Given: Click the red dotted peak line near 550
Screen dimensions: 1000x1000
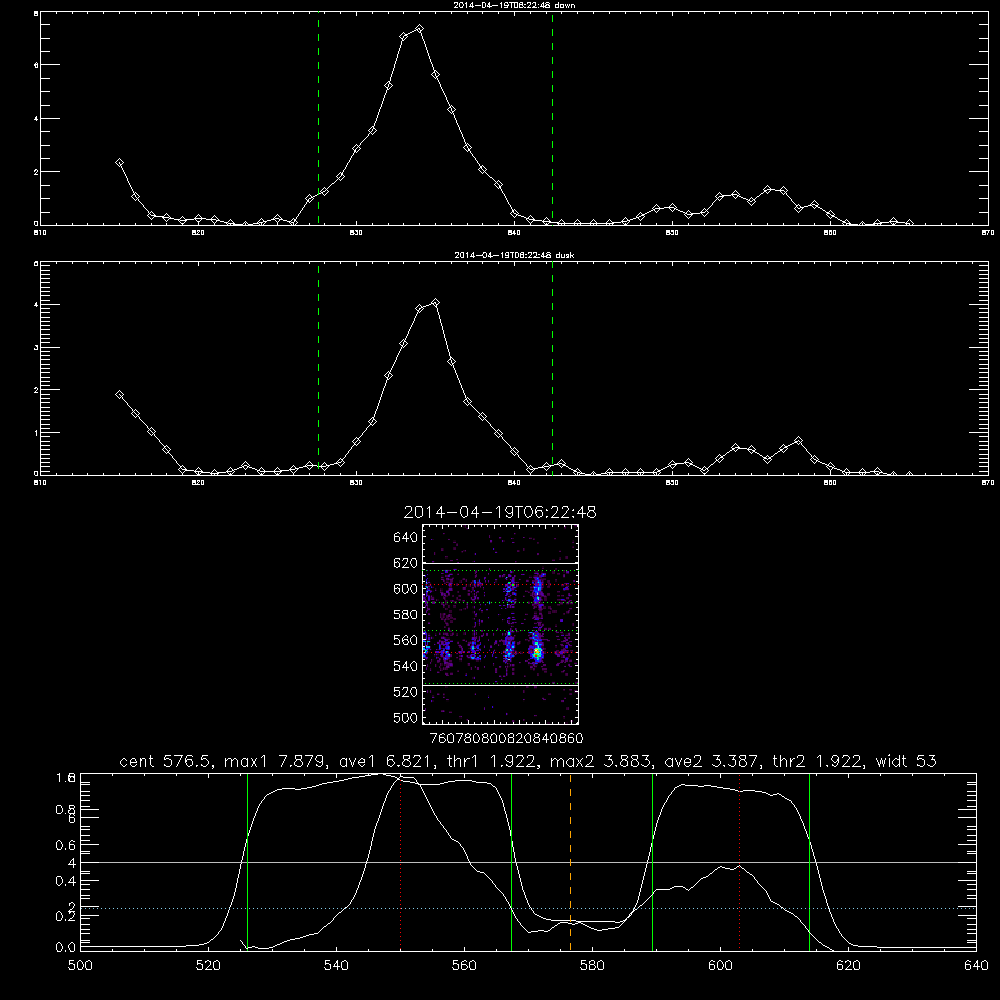Looking at the screenshot, I should [401, 861].
